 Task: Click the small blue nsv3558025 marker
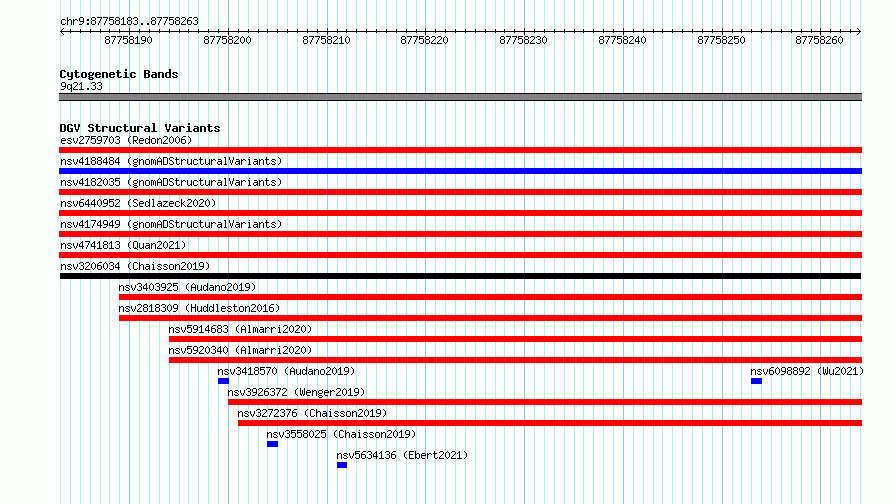(272, 444)
